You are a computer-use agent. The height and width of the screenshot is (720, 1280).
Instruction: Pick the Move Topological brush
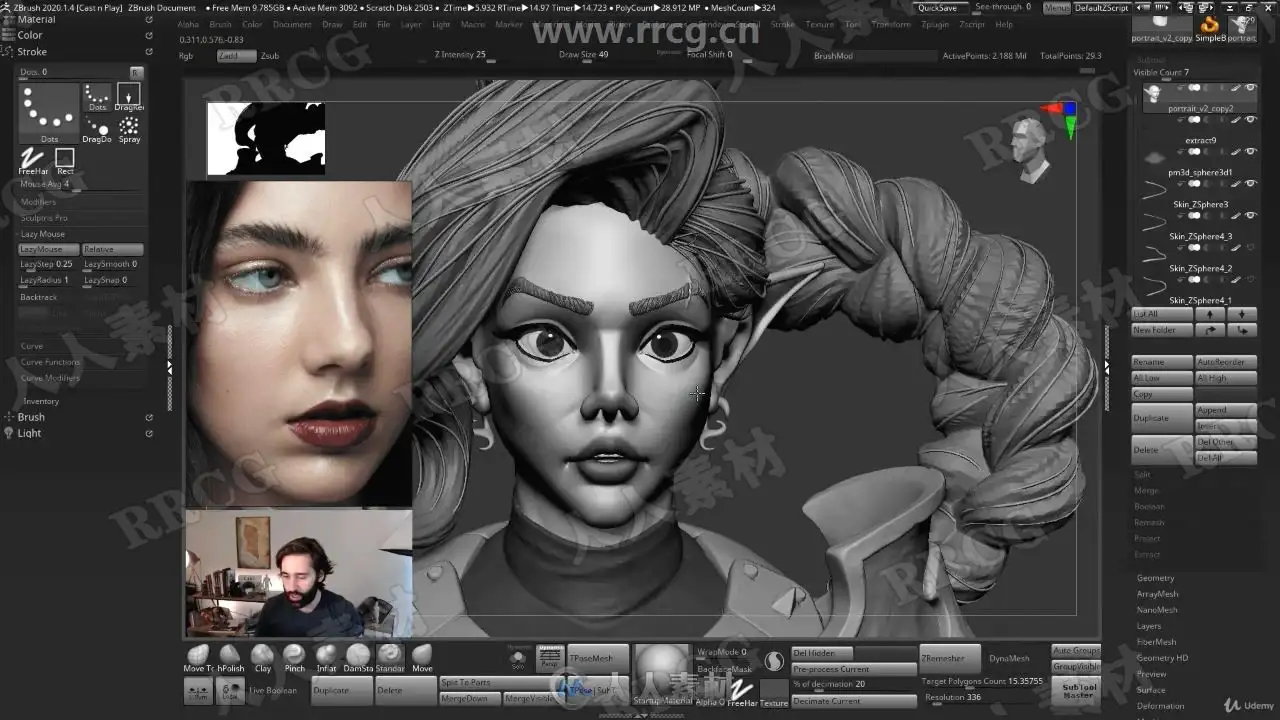point(198,658)
